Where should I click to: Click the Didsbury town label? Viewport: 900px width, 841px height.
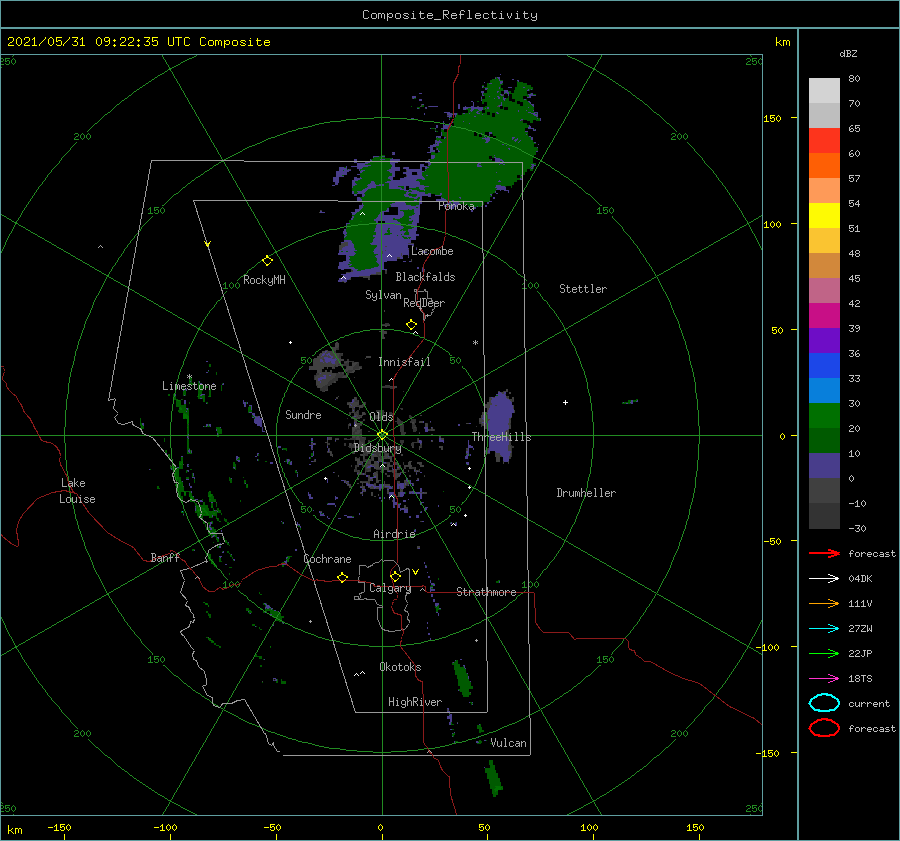[x=378, y=448]
